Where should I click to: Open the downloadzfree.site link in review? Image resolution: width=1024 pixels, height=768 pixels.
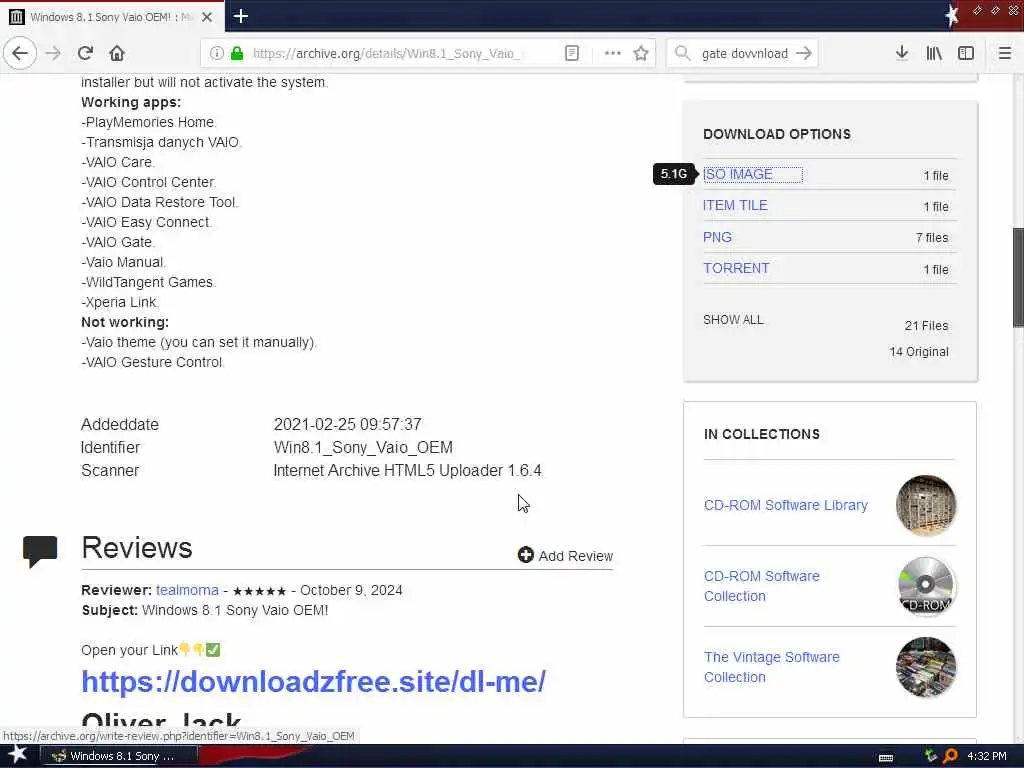coord(313,682)
